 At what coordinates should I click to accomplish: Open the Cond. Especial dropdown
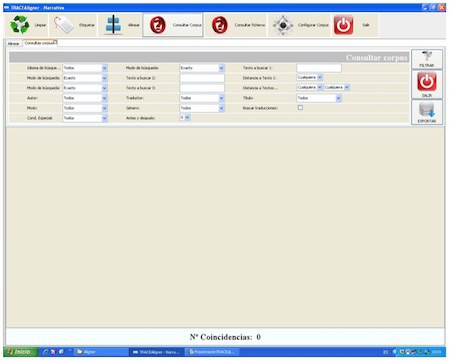click(x=85, y=118)
